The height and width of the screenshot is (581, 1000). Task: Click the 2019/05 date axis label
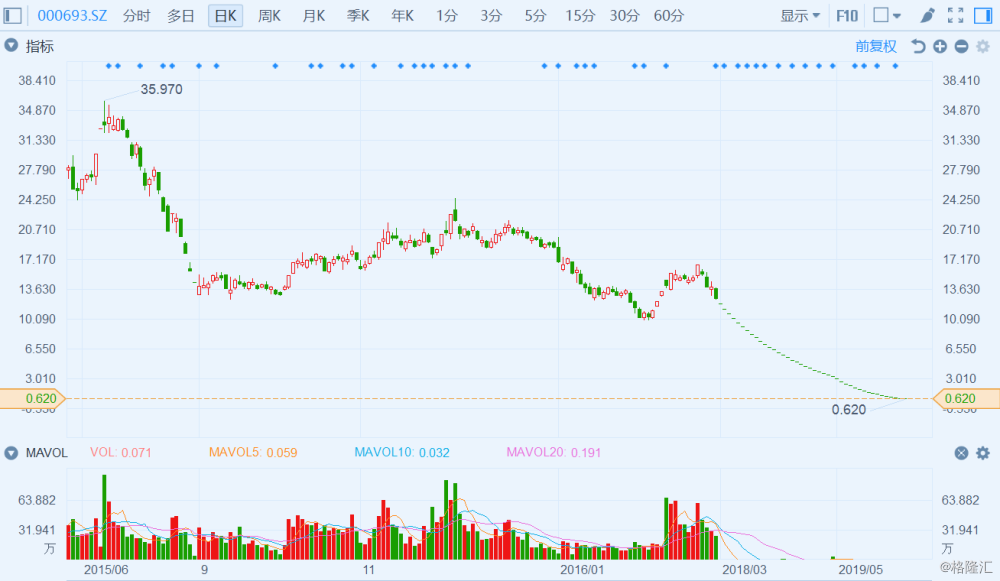pyautogui.click(x=860, y=570)
